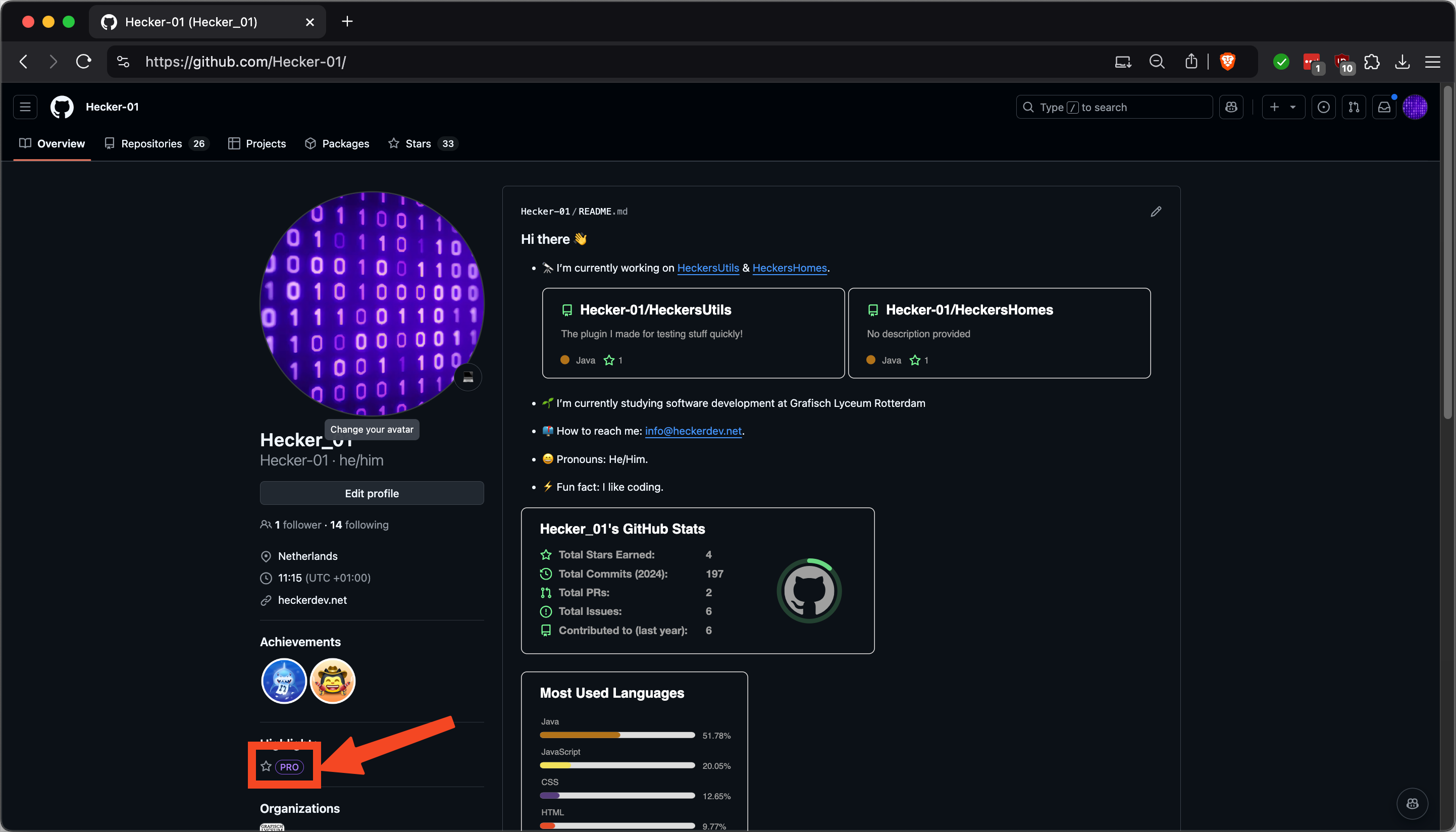Open the notifications inbox icon
This screenshot has height=832, width=1456.
click(1384, 107)
